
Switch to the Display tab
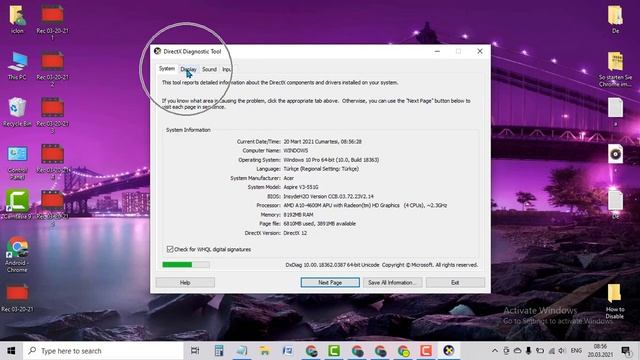[x=189, y=69]
